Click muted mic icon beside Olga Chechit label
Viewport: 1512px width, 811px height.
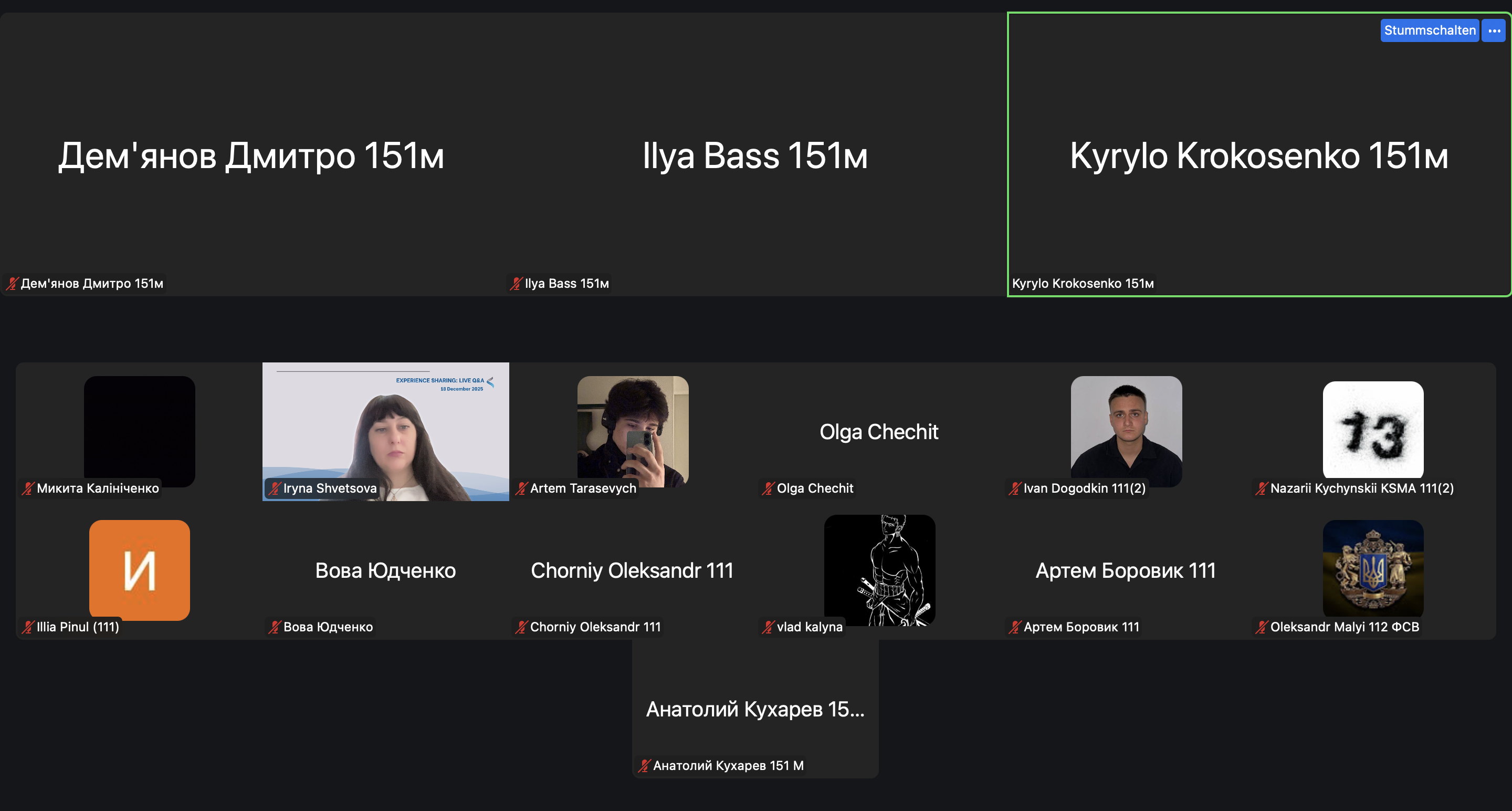pyautogui.click(x=768, y=488)
